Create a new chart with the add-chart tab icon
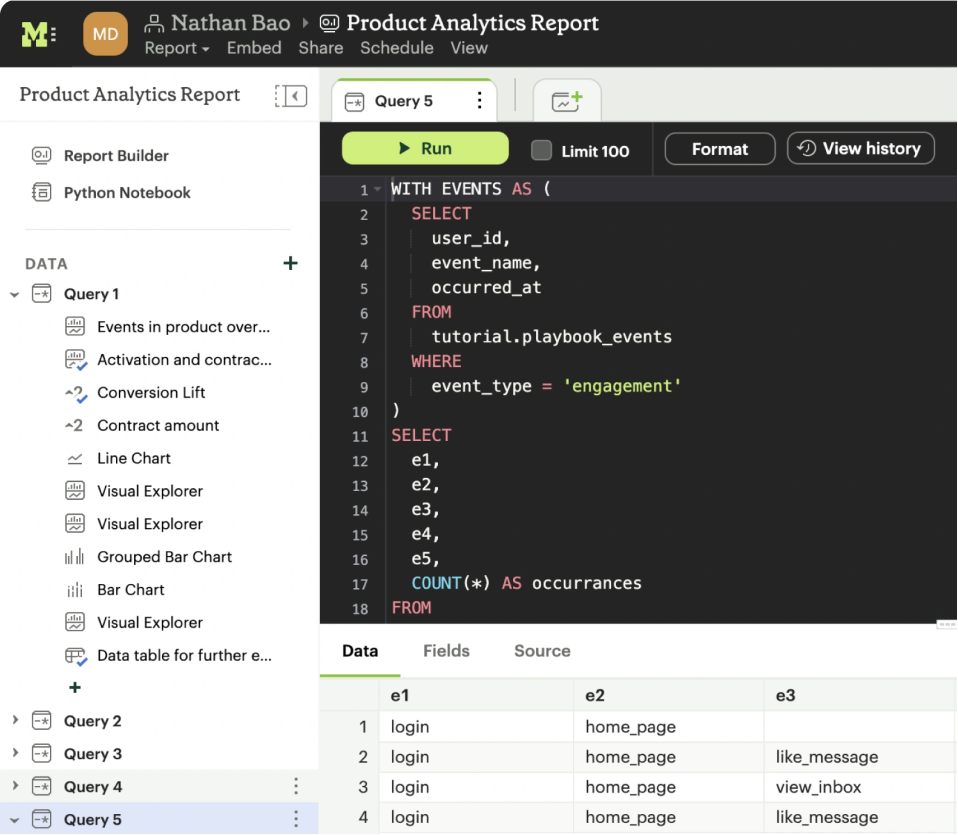The height and width of the screenshot is (835, 958). point(568,100)
